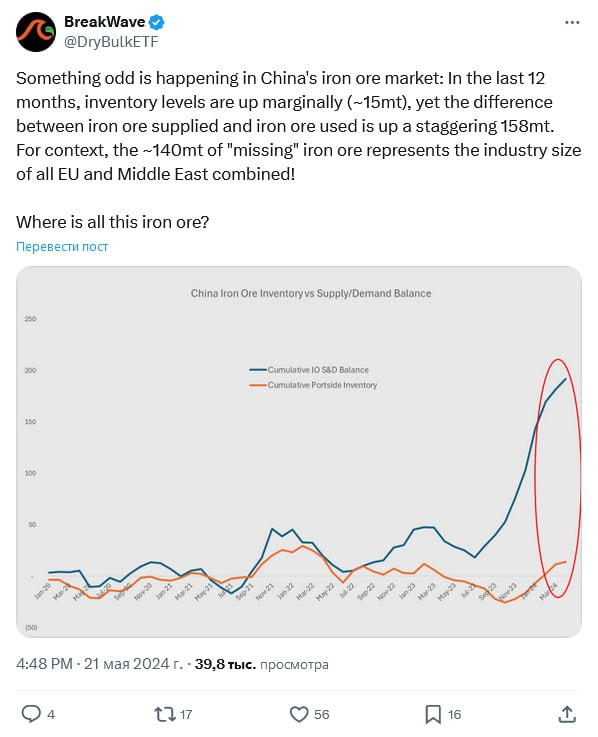Click the reply speech bubble icon
Screen dimensions: 598x737
click(x=31, y=714)
